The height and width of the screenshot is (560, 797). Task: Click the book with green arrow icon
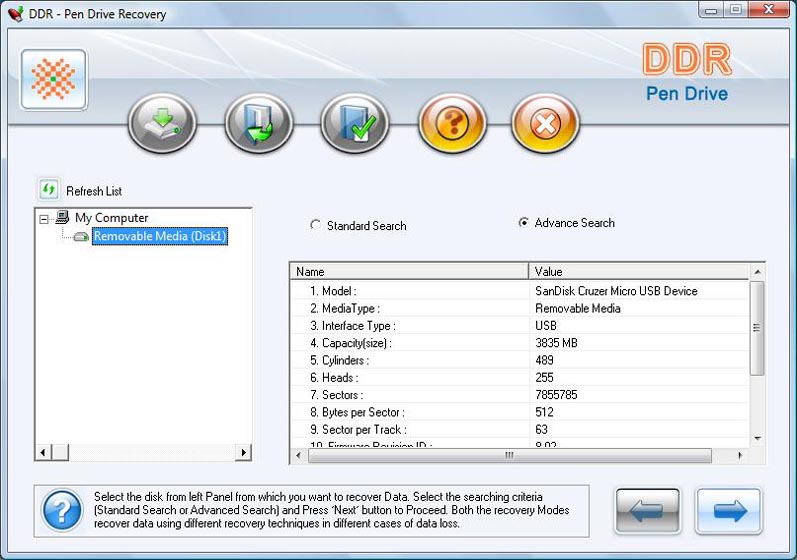pos(259,123)
